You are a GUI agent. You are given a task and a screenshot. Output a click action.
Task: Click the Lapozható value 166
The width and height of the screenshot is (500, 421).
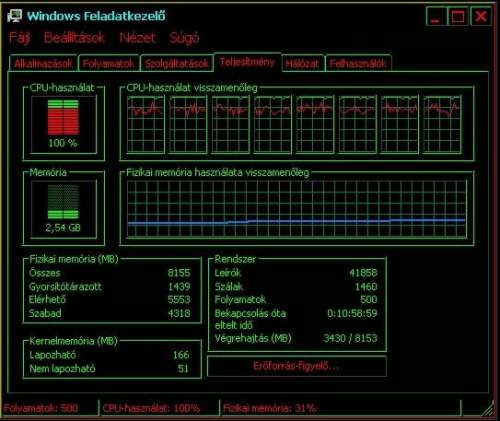tap(181, 355)
